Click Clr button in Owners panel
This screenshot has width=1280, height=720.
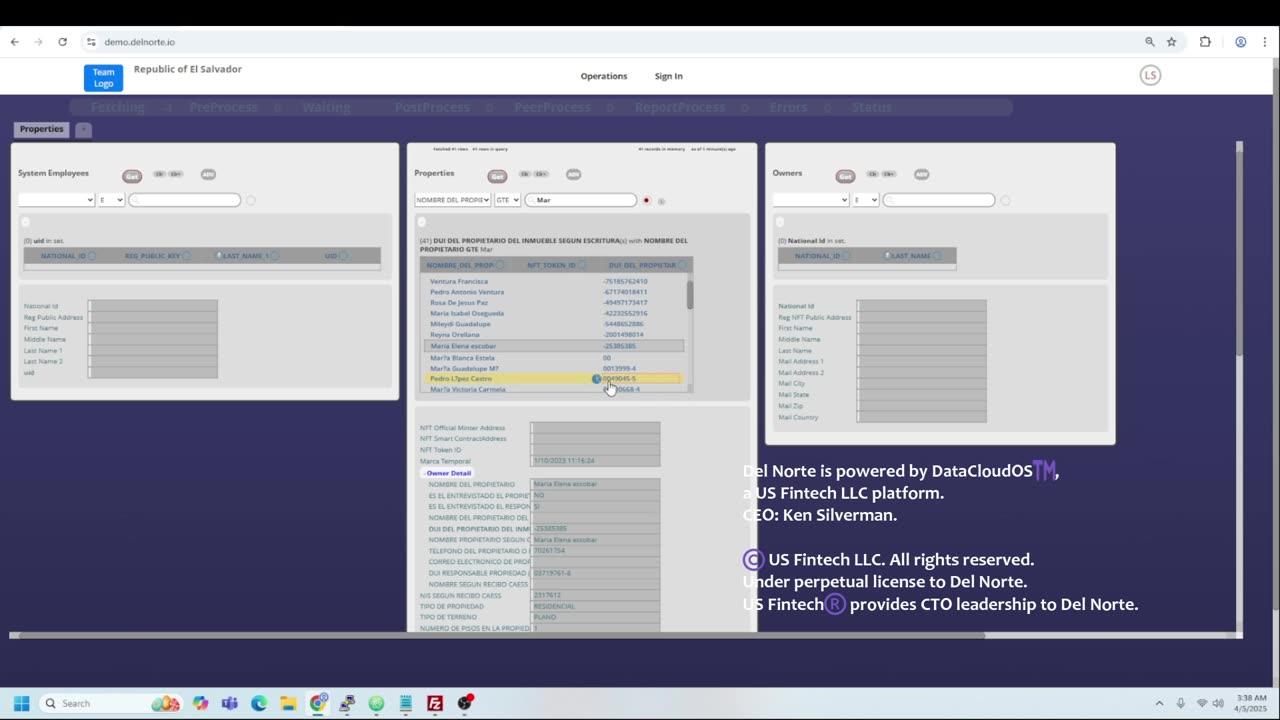pyautogui.click(x=872, y=174)
